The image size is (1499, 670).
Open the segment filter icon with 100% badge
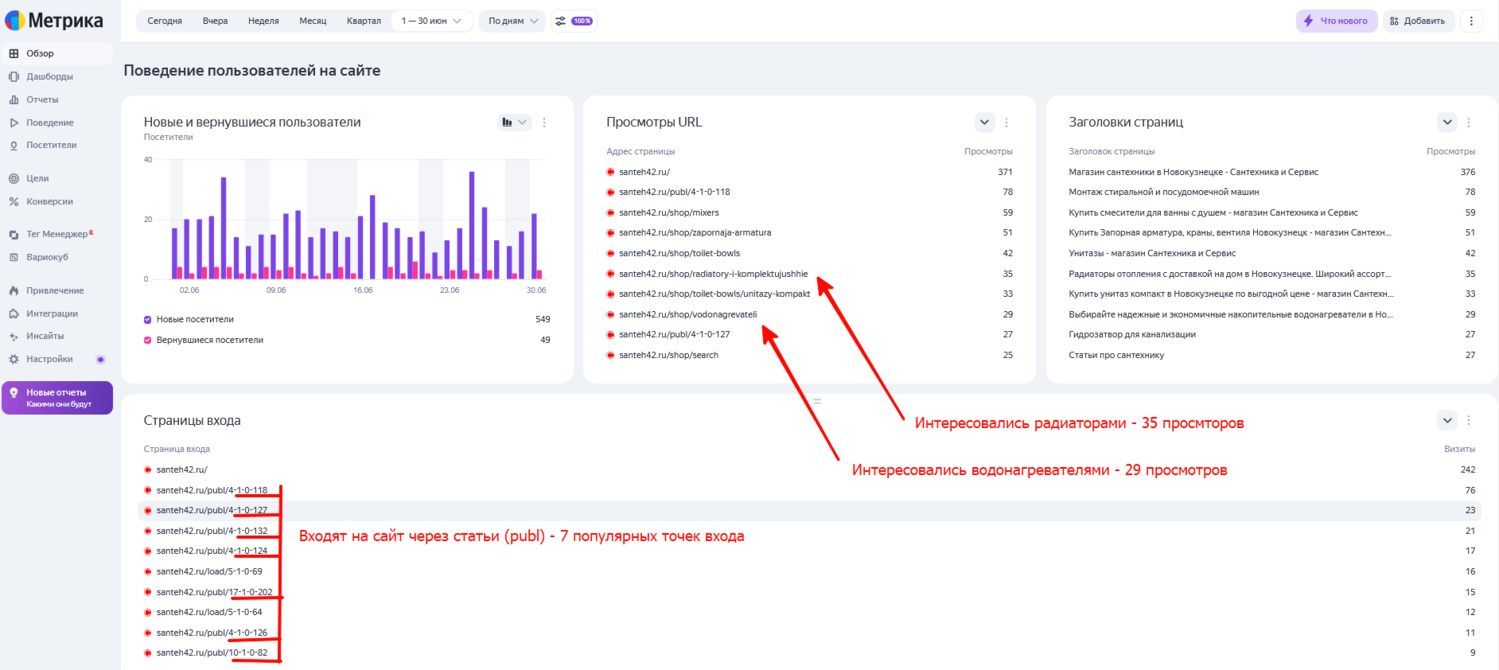coord(574,21)
